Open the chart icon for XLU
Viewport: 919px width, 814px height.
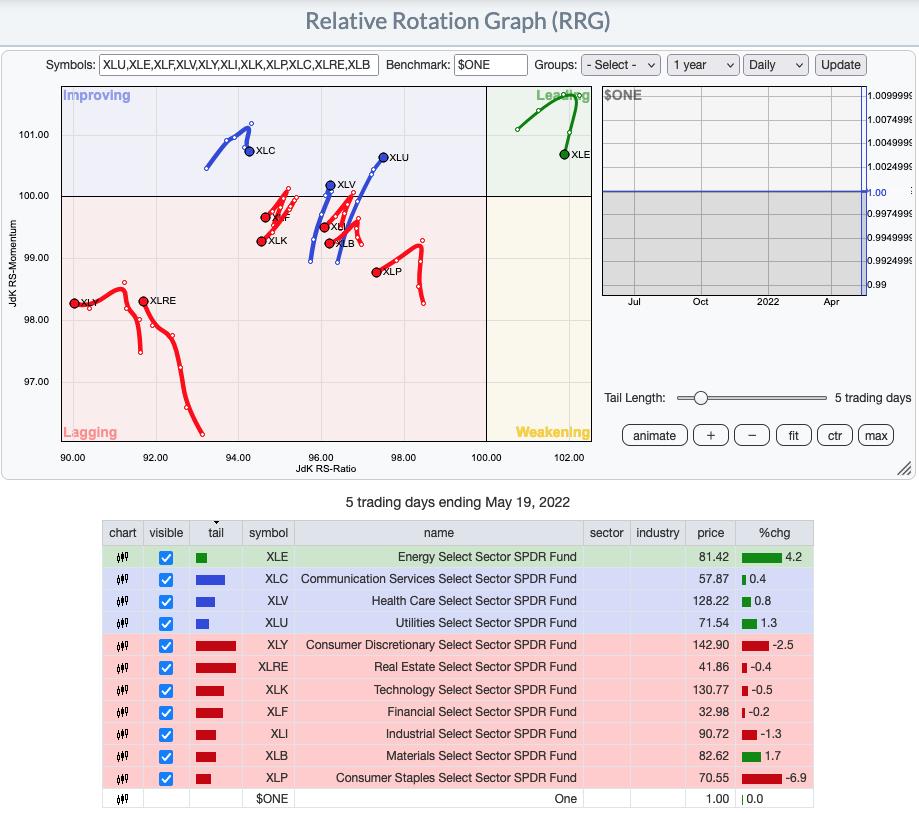coord(122,623)
